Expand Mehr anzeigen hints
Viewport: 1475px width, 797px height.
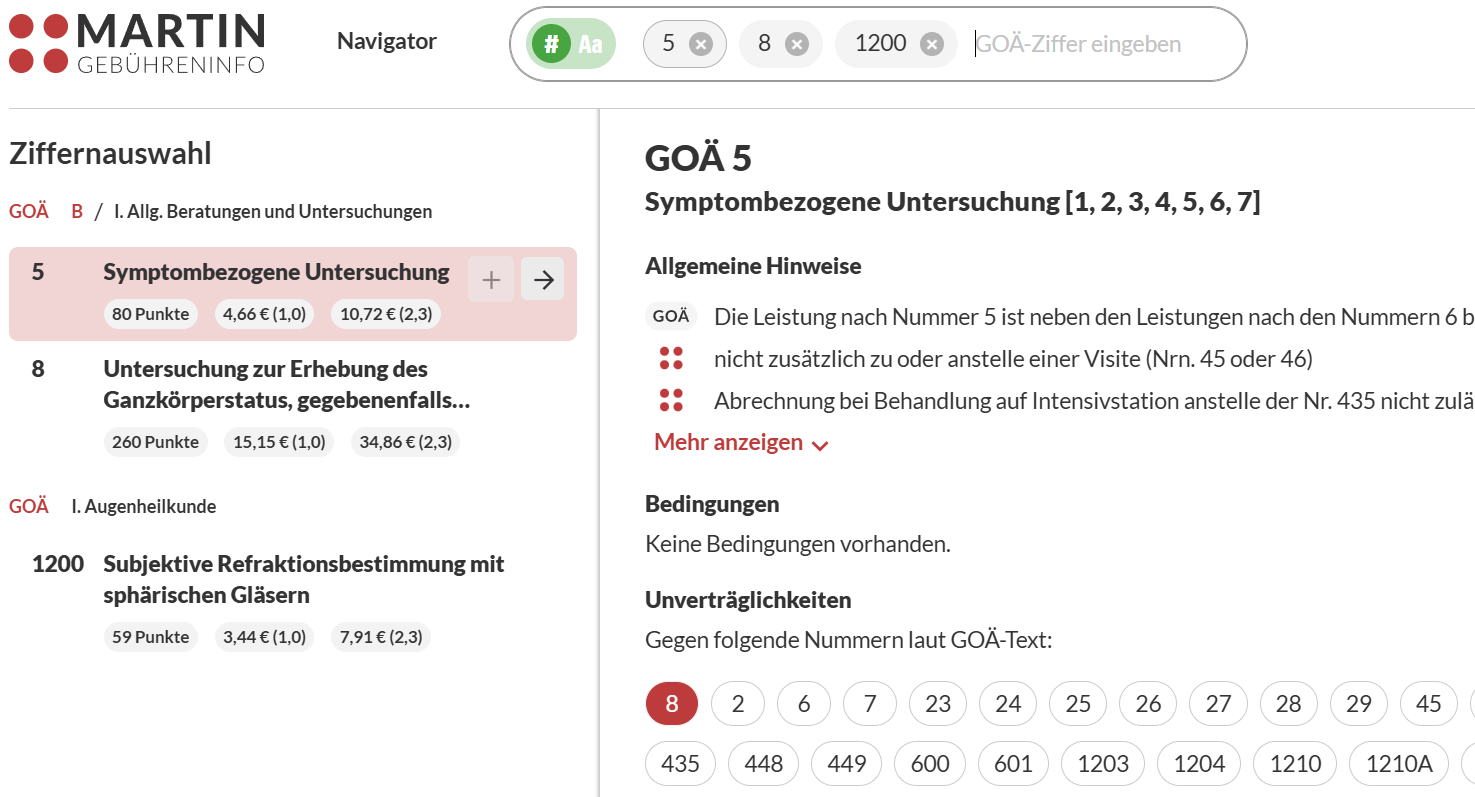(x=741, y=442)
